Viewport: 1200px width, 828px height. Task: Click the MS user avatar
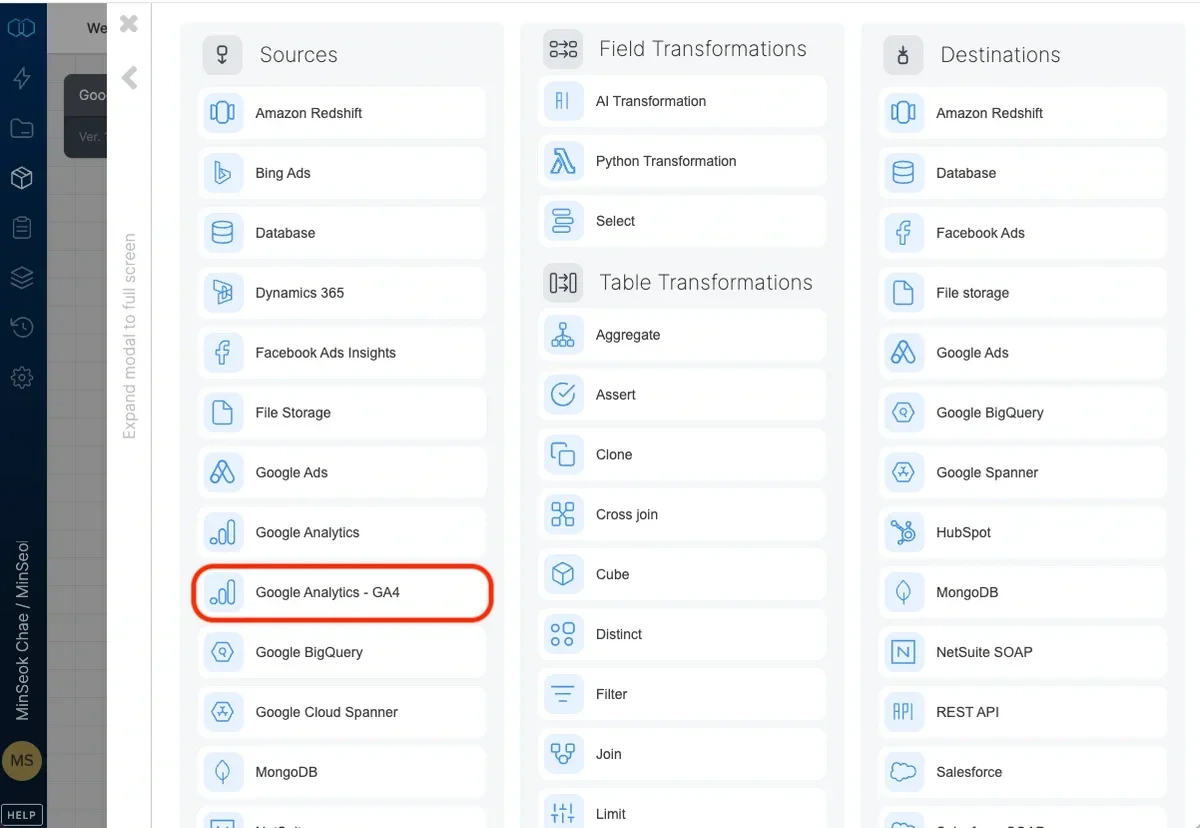pyautogui.click(x=22, y=761)
